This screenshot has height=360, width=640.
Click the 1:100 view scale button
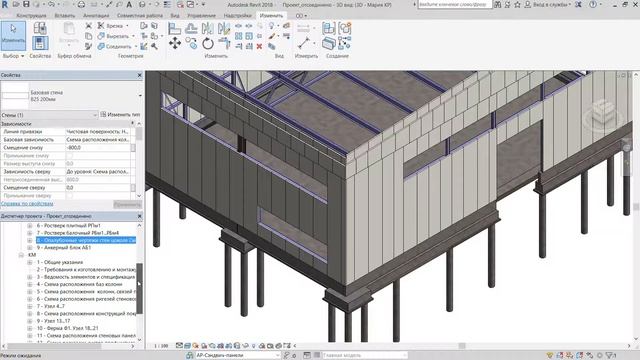click(x=161, y=346)
